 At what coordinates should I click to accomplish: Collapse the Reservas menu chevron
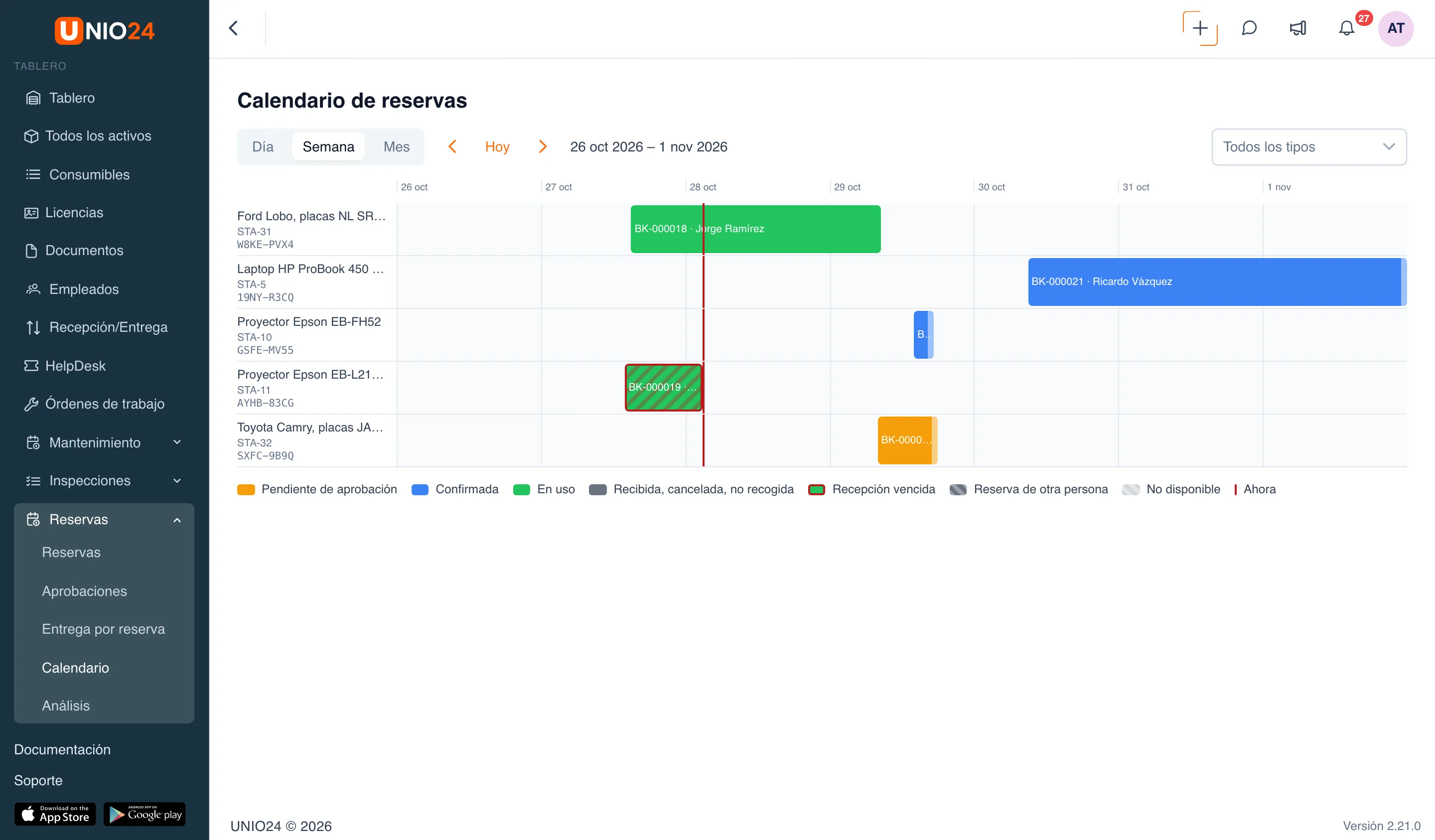177,519
